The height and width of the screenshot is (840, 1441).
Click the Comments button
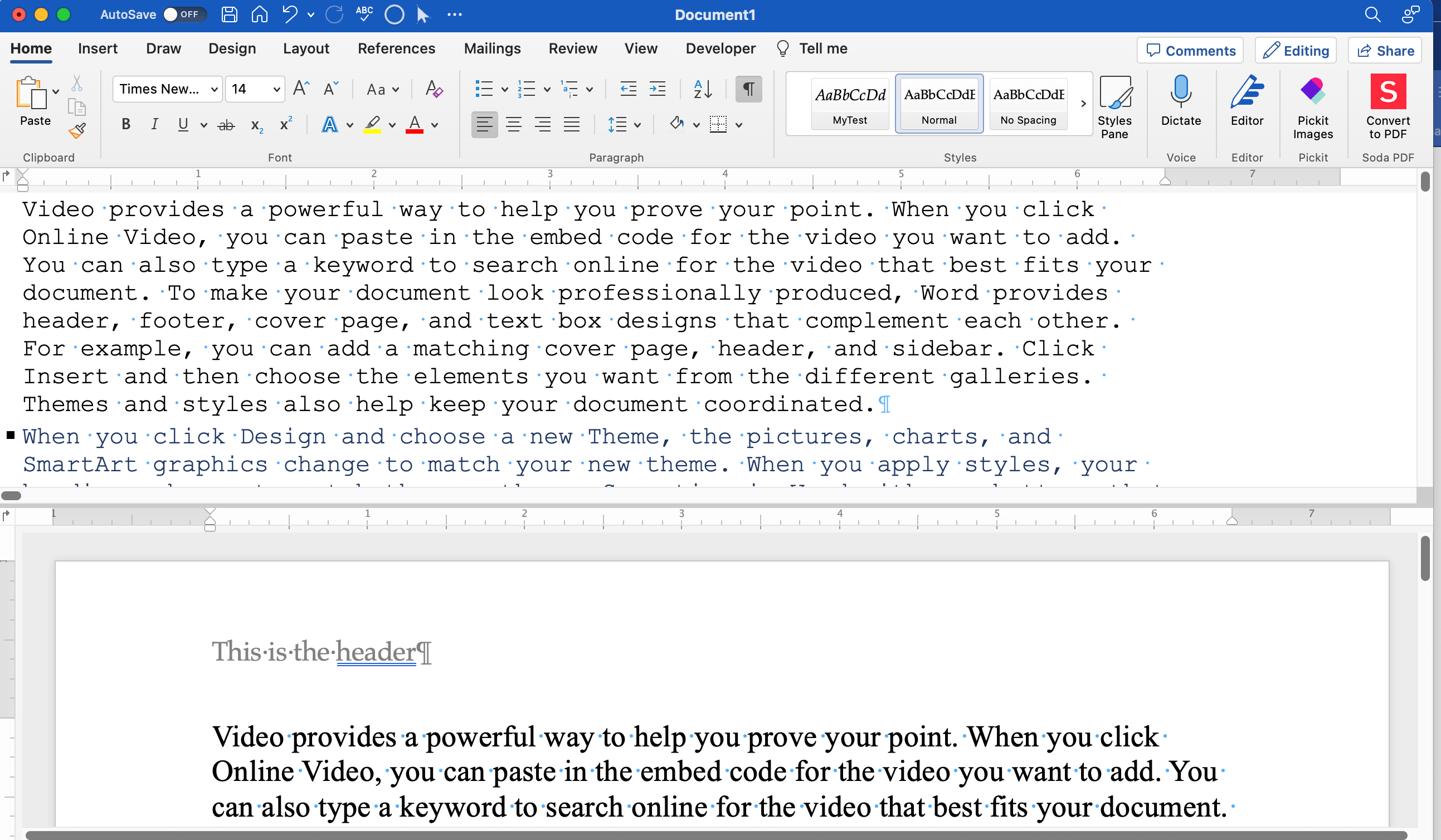point(1190,51)
